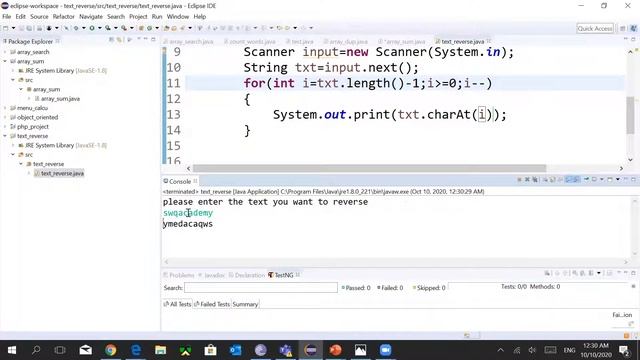Image resolution: width=640 pixels, height=360 pixels.
Task: Open the Refactor menu
Action: (64, 17)
